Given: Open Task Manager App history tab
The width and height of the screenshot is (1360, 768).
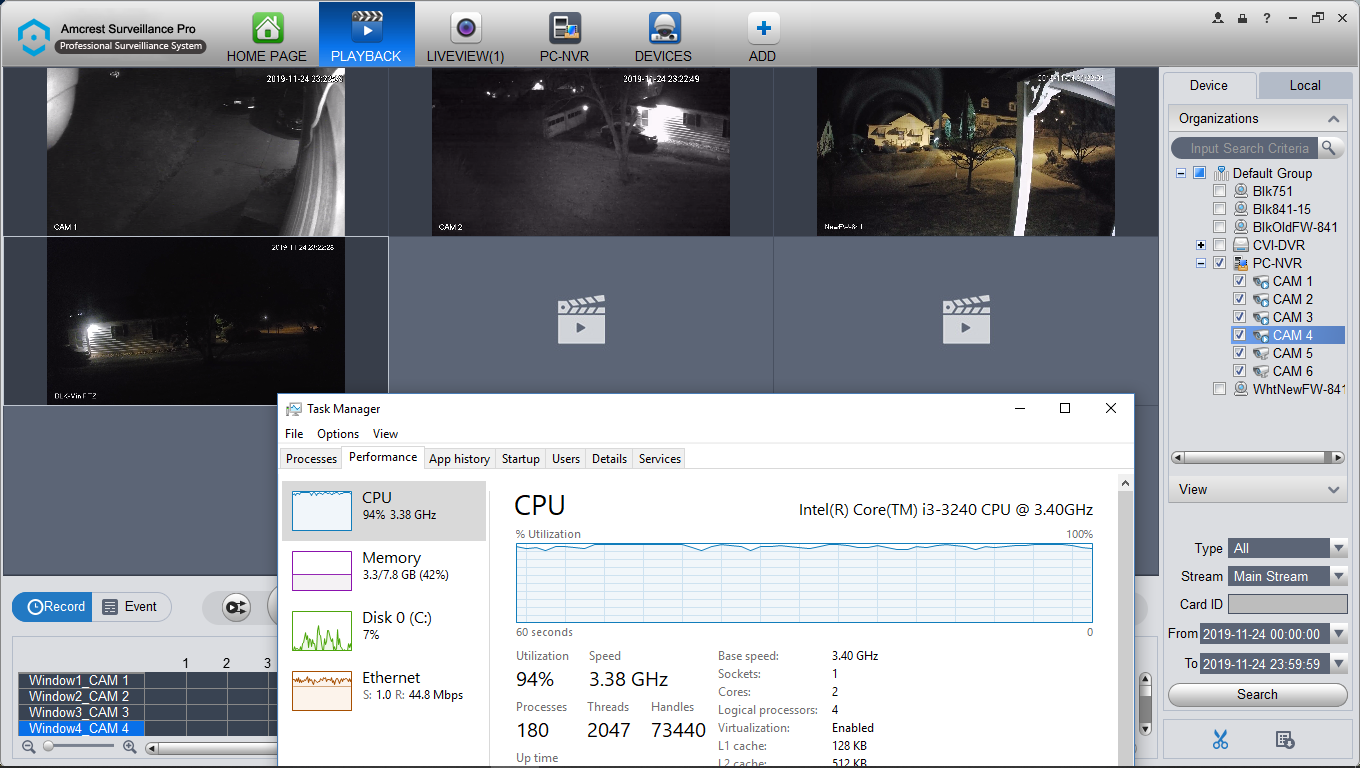Looking at the screenshot, I should coord(459,459).
